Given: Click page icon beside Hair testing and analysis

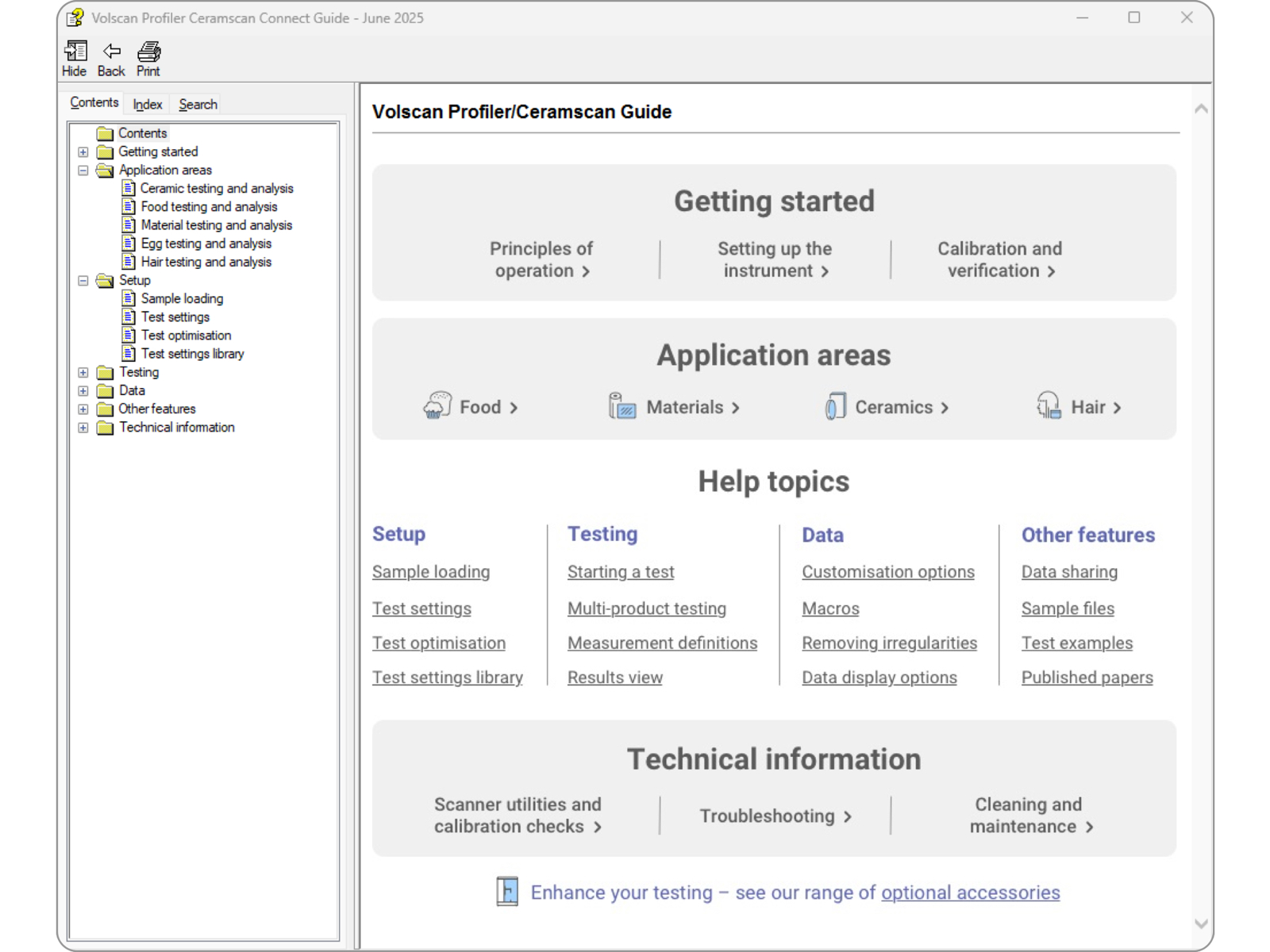Looking at the screenshot, I should [129, 261].
